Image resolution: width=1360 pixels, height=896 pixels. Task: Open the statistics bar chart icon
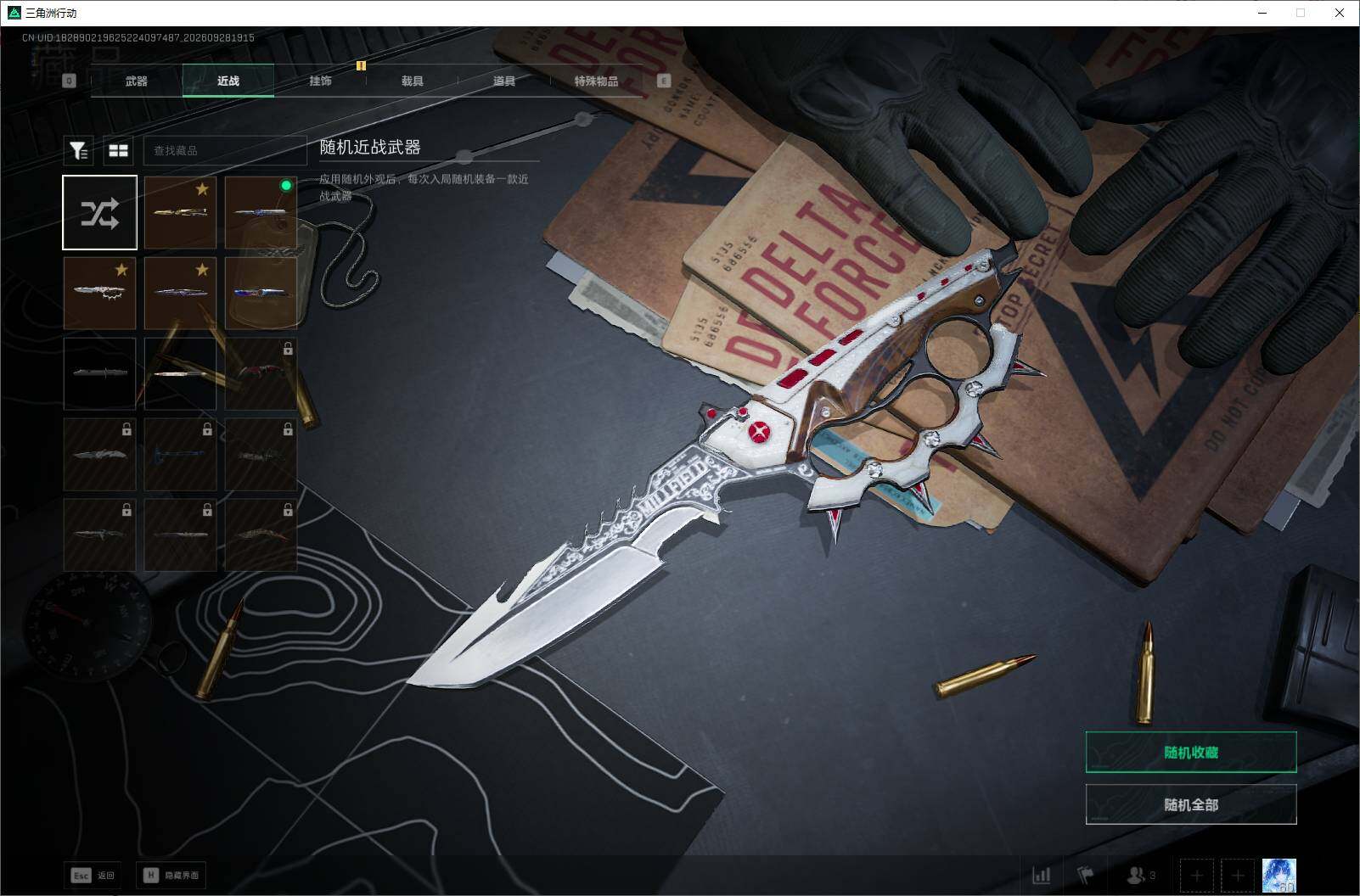pyautogui.click(x=1041, y=875)
